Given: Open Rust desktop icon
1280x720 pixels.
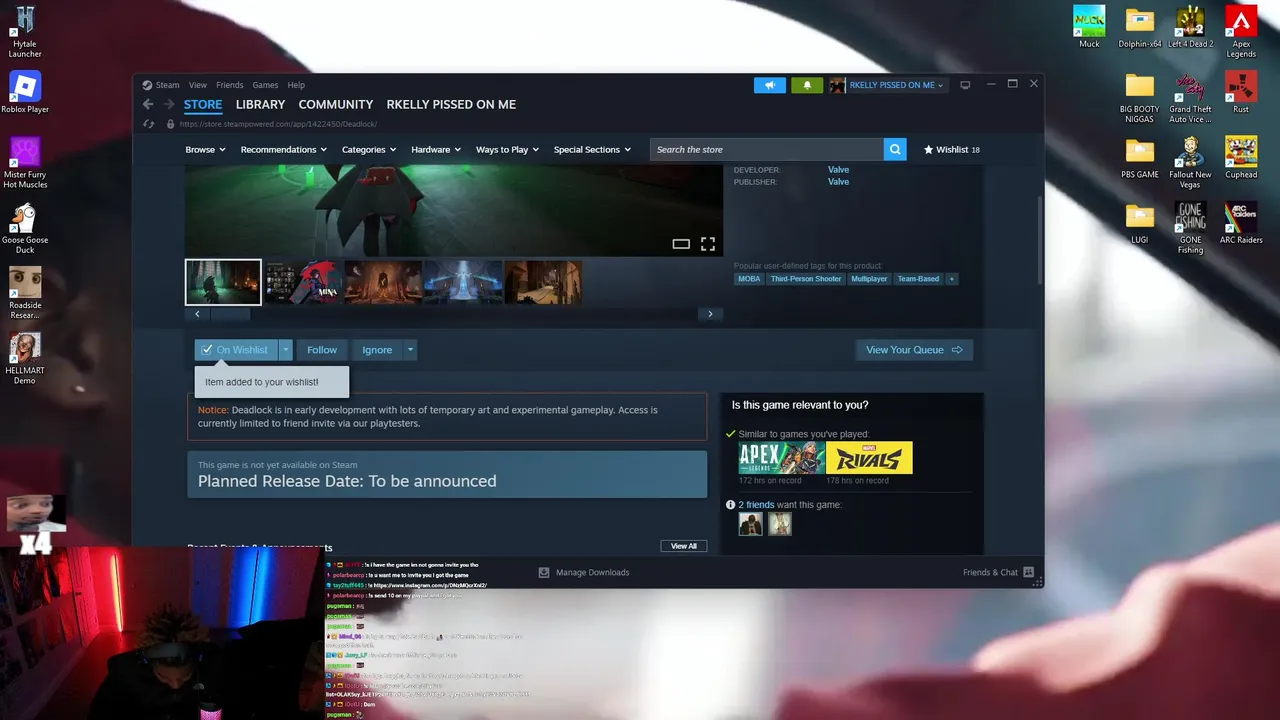Looking at the screenshot, I should [x=1241, y=92].
